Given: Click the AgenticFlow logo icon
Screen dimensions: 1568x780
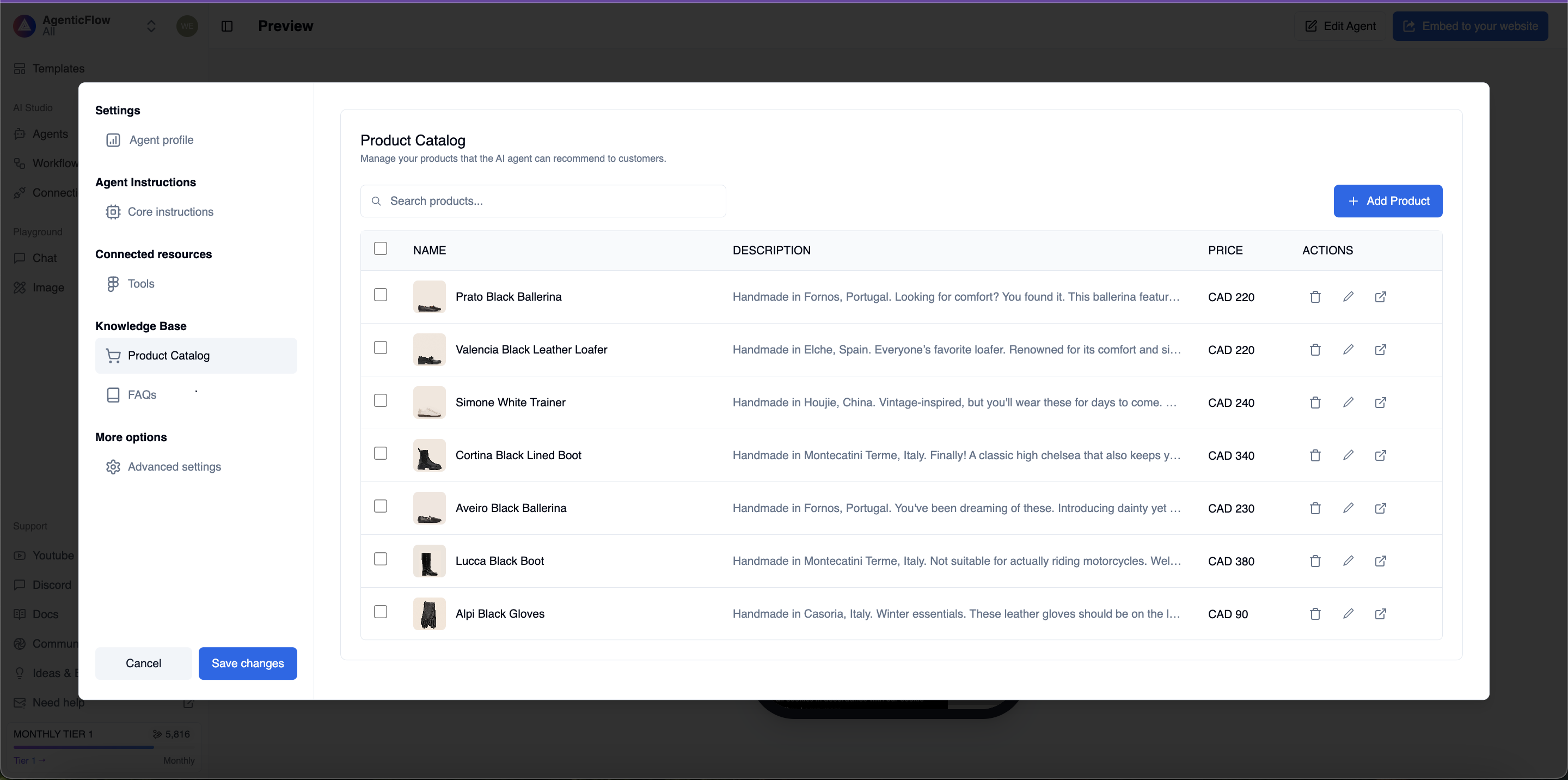Looking at the screenshot, I should pyautogui.click(x=24, y=26).
